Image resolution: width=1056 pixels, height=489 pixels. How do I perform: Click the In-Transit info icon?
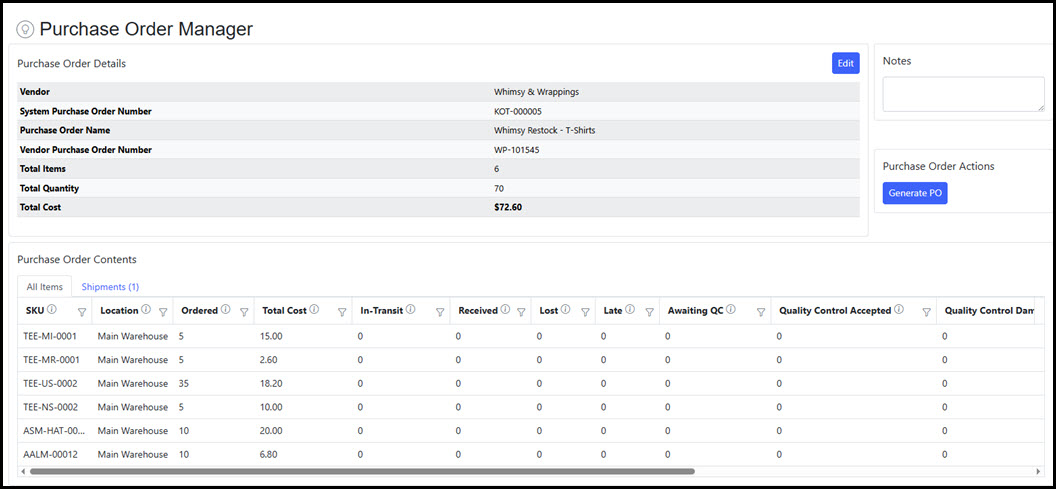411,310
